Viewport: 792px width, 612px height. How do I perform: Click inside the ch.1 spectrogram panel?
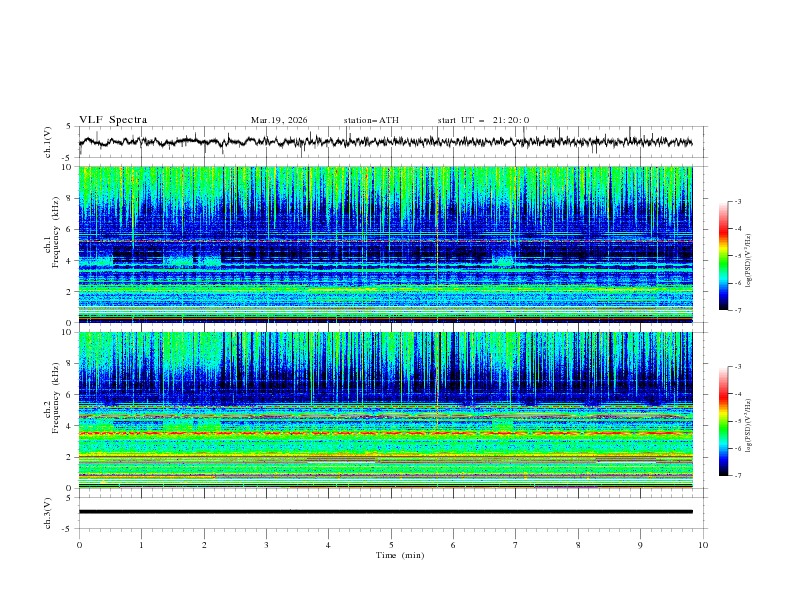[x=385, y=244]
